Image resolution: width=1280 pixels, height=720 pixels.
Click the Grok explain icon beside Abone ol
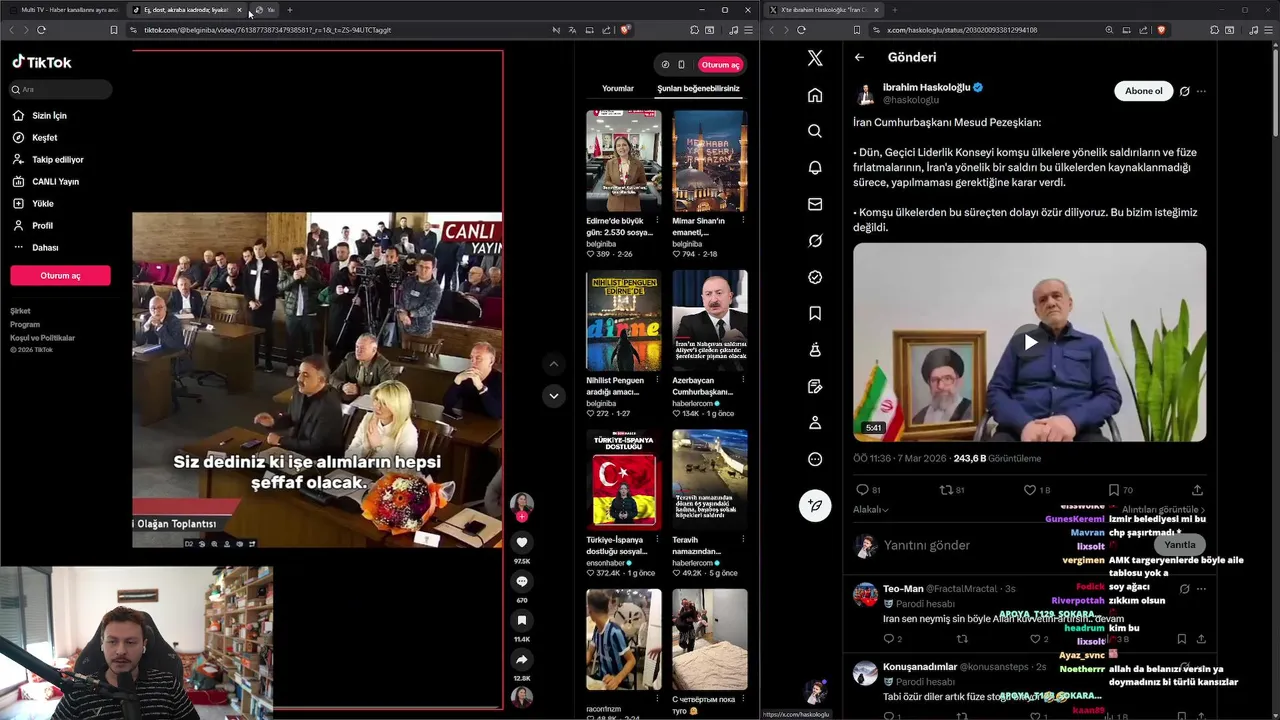click(x=1184, y=91)
